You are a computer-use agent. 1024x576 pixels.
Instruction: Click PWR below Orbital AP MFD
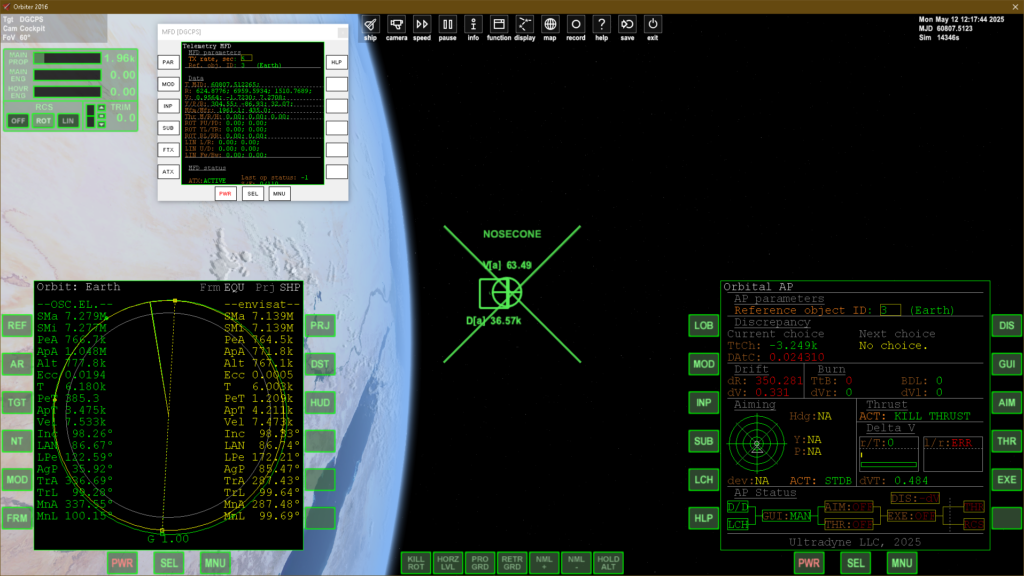point(808,563)
